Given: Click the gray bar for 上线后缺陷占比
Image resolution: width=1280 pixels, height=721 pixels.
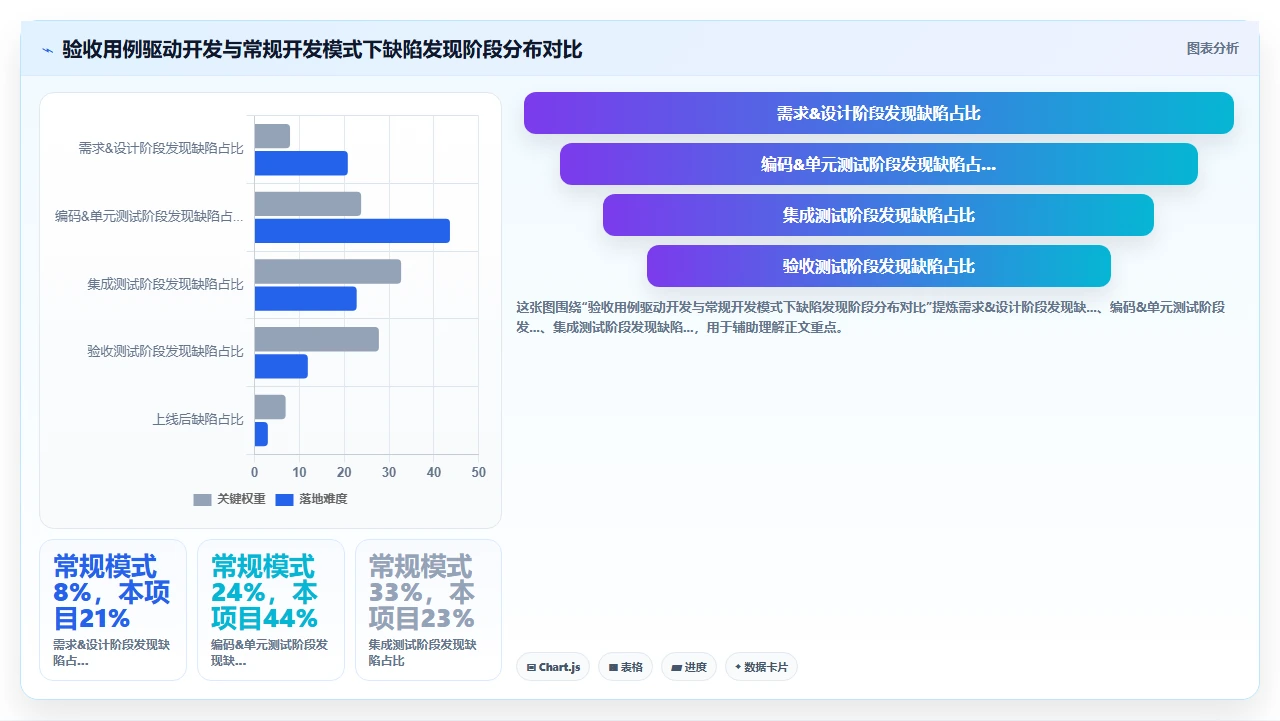Looking at the screenshot, I should tap(270, 407).
